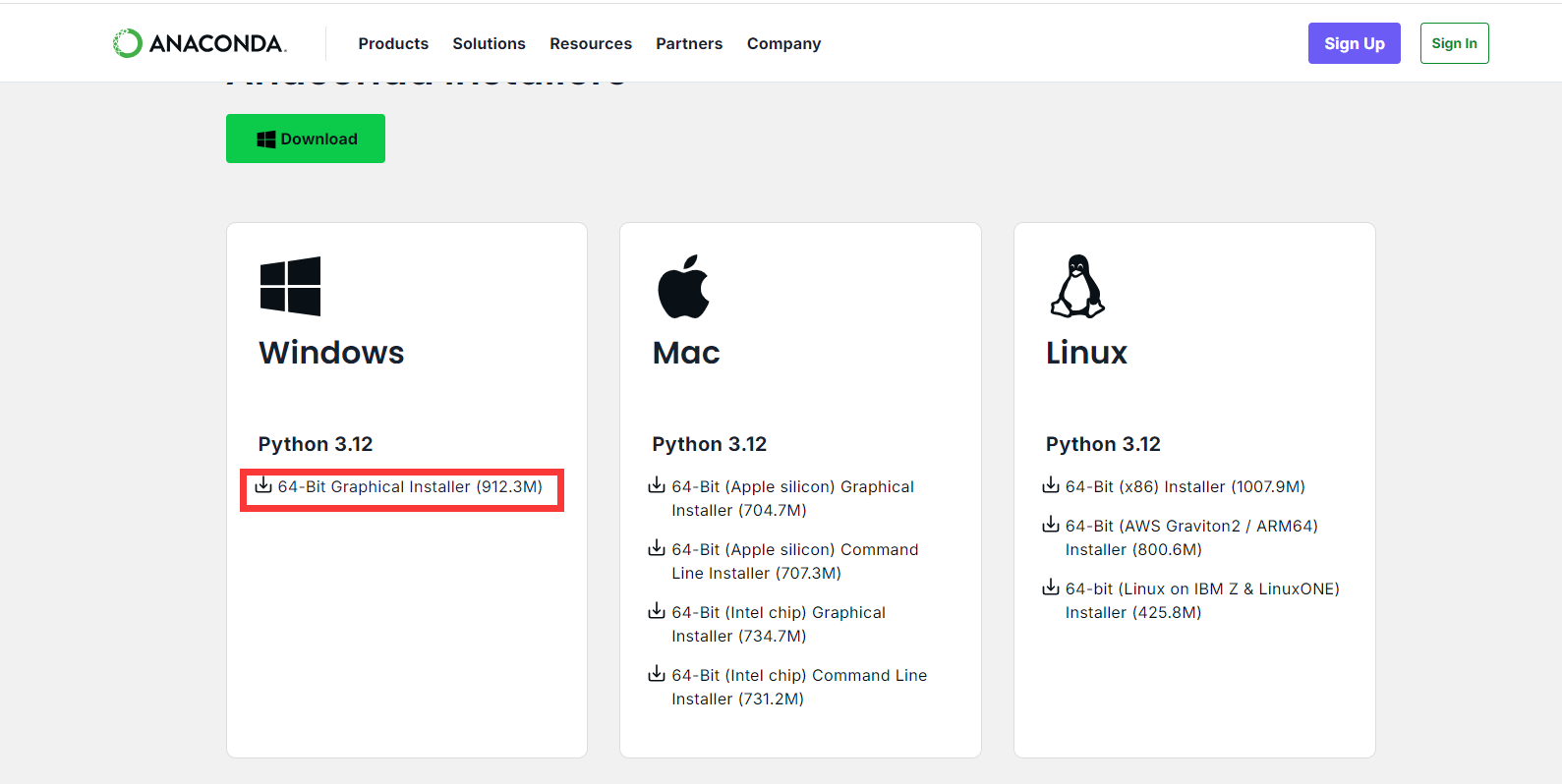Click download icon beside Linux x86 Installer
The image size is (1562, 784).
(x=1051, y=485)
